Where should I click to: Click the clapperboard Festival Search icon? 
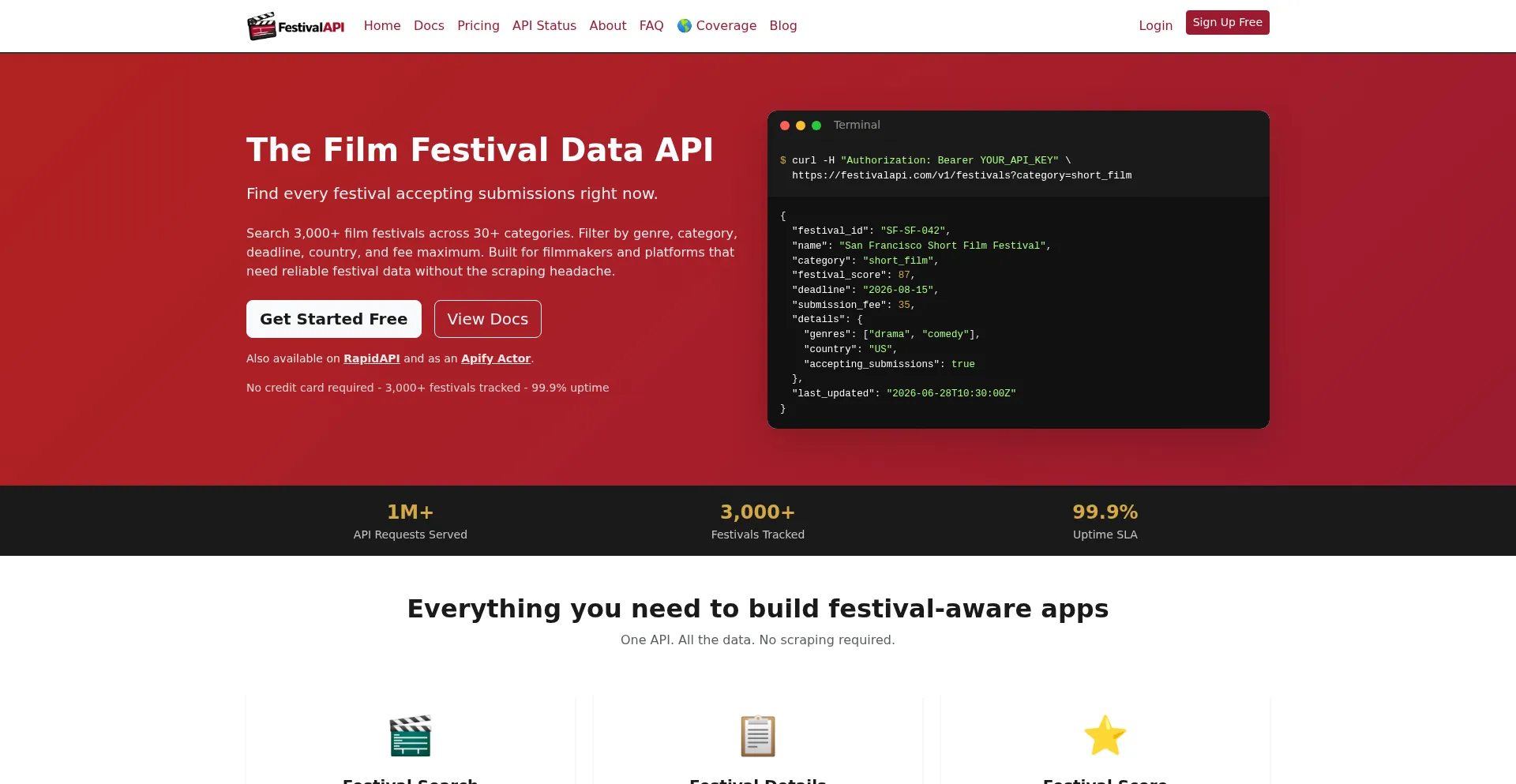click(x=411, y=736)
